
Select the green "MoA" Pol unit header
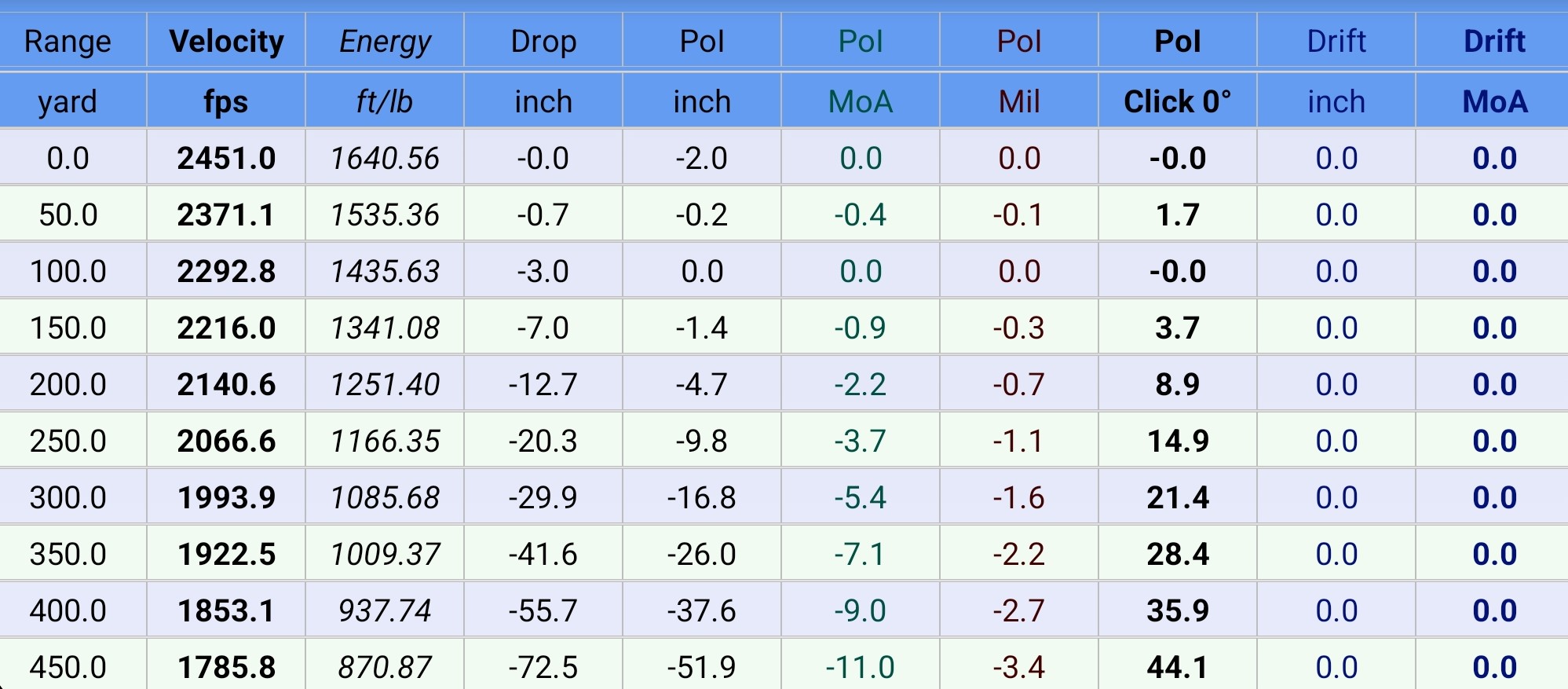(861, 101)
